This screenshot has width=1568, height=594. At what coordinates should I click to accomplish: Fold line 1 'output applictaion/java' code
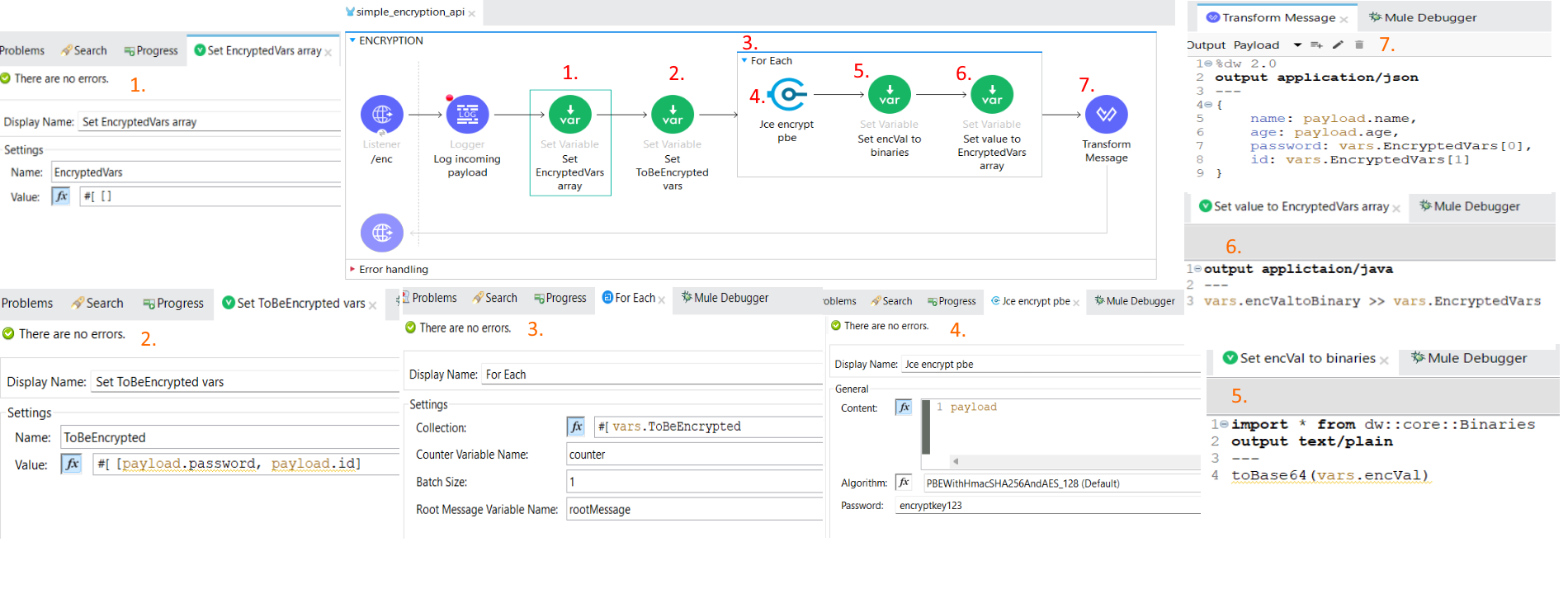[1198, 269]
